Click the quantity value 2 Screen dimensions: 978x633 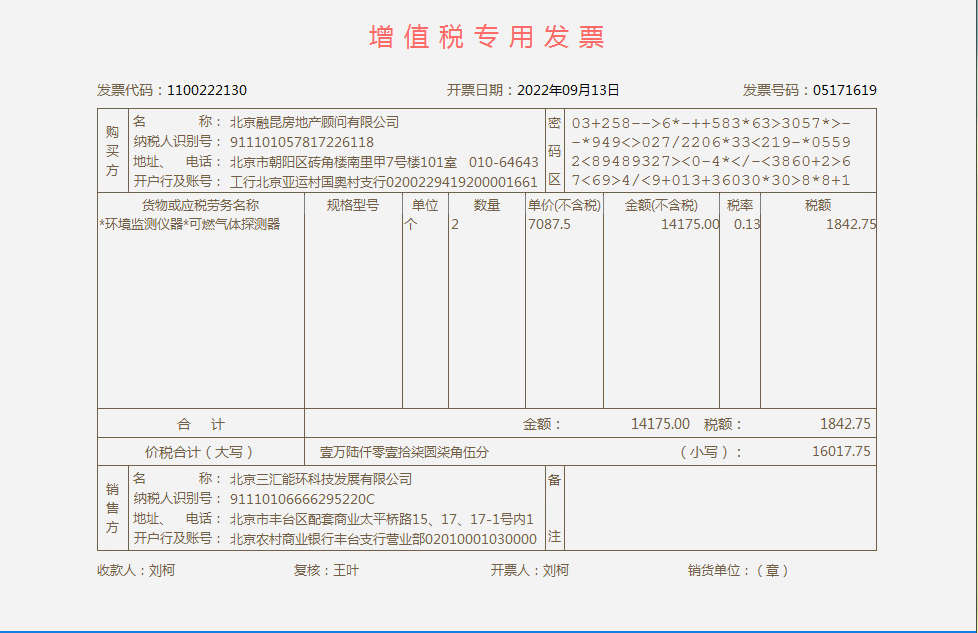(455, 224)
